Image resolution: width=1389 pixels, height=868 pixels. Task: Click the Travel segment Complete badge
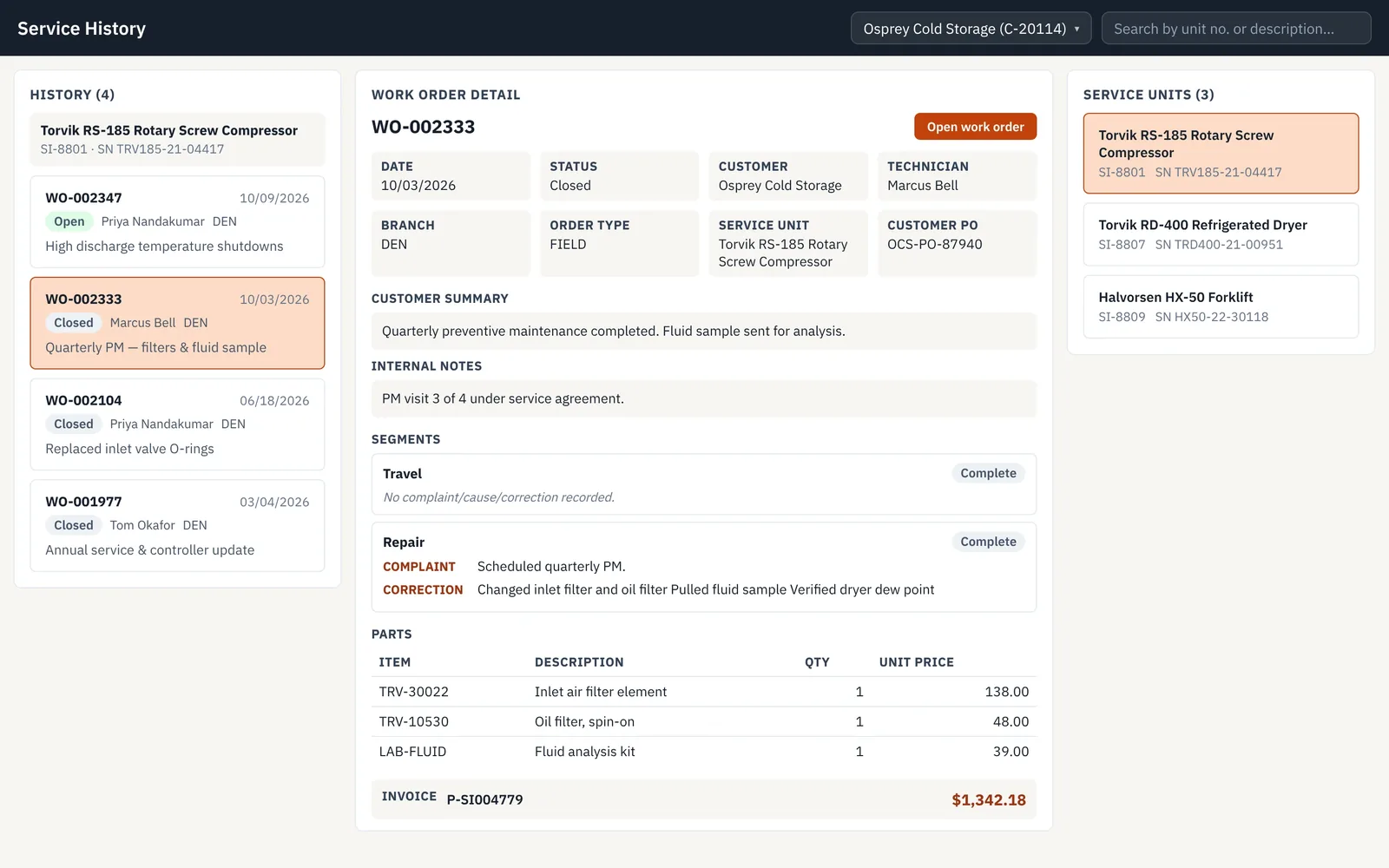[988, 473]
